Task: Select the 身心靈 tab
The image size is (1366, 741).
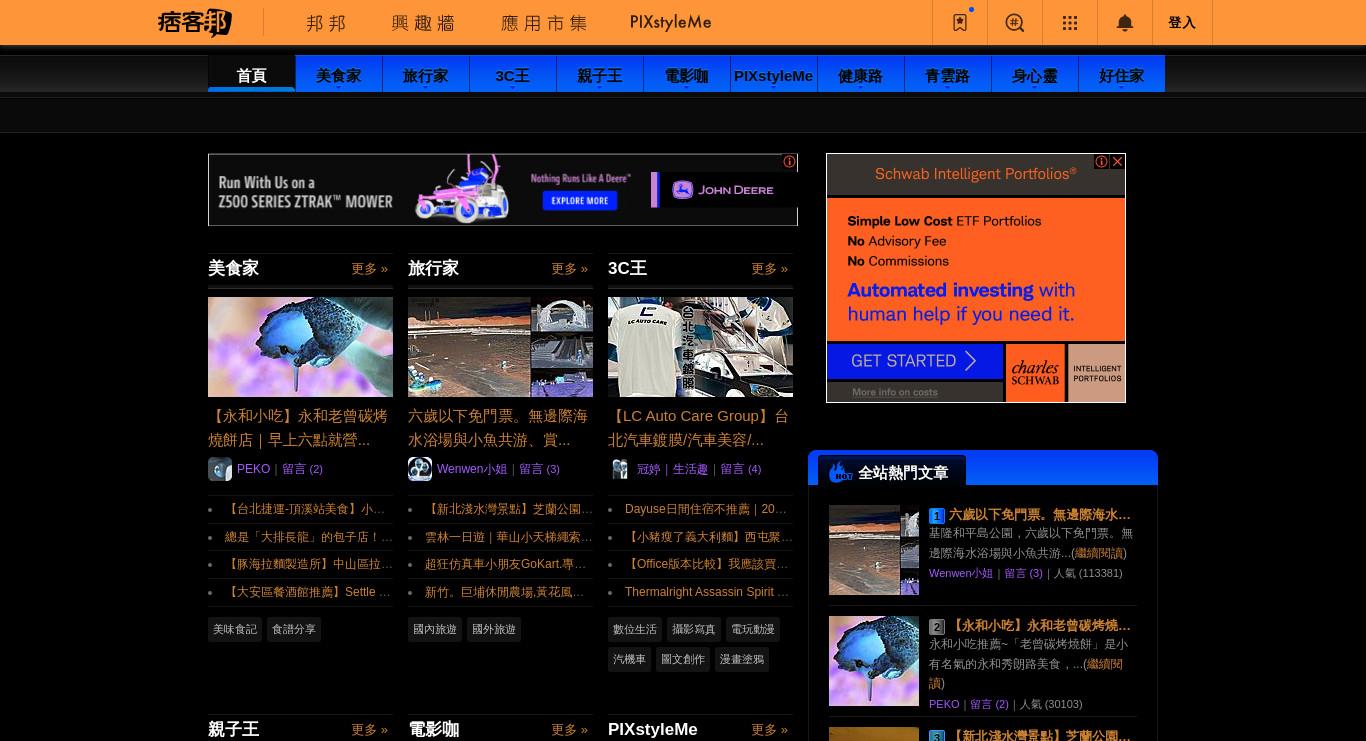Action: point(1035,75)
